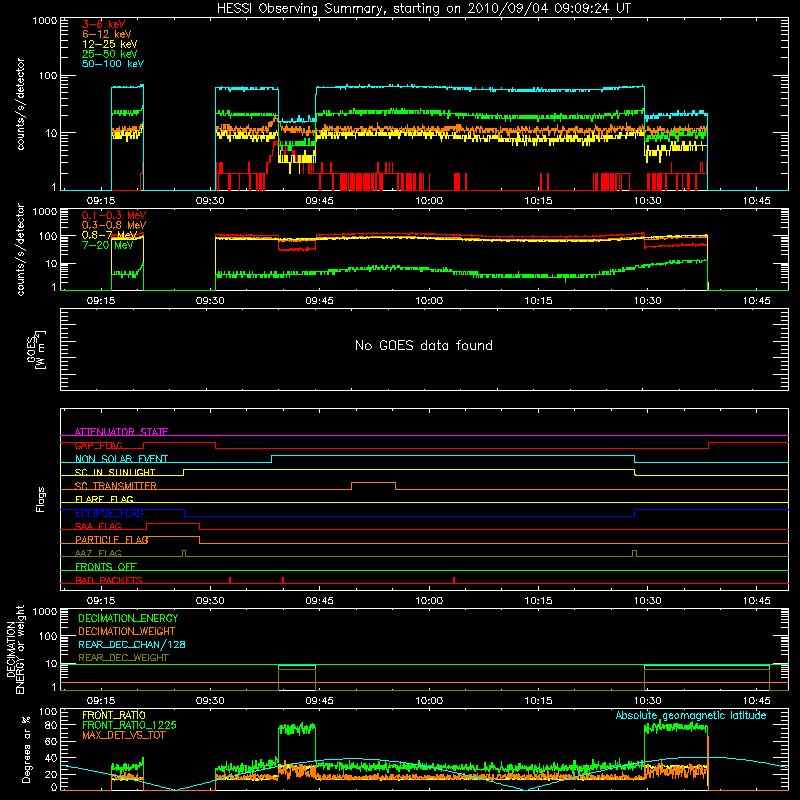
Task: Select the FLARE_FLAG label
Action: coord(104,499)
